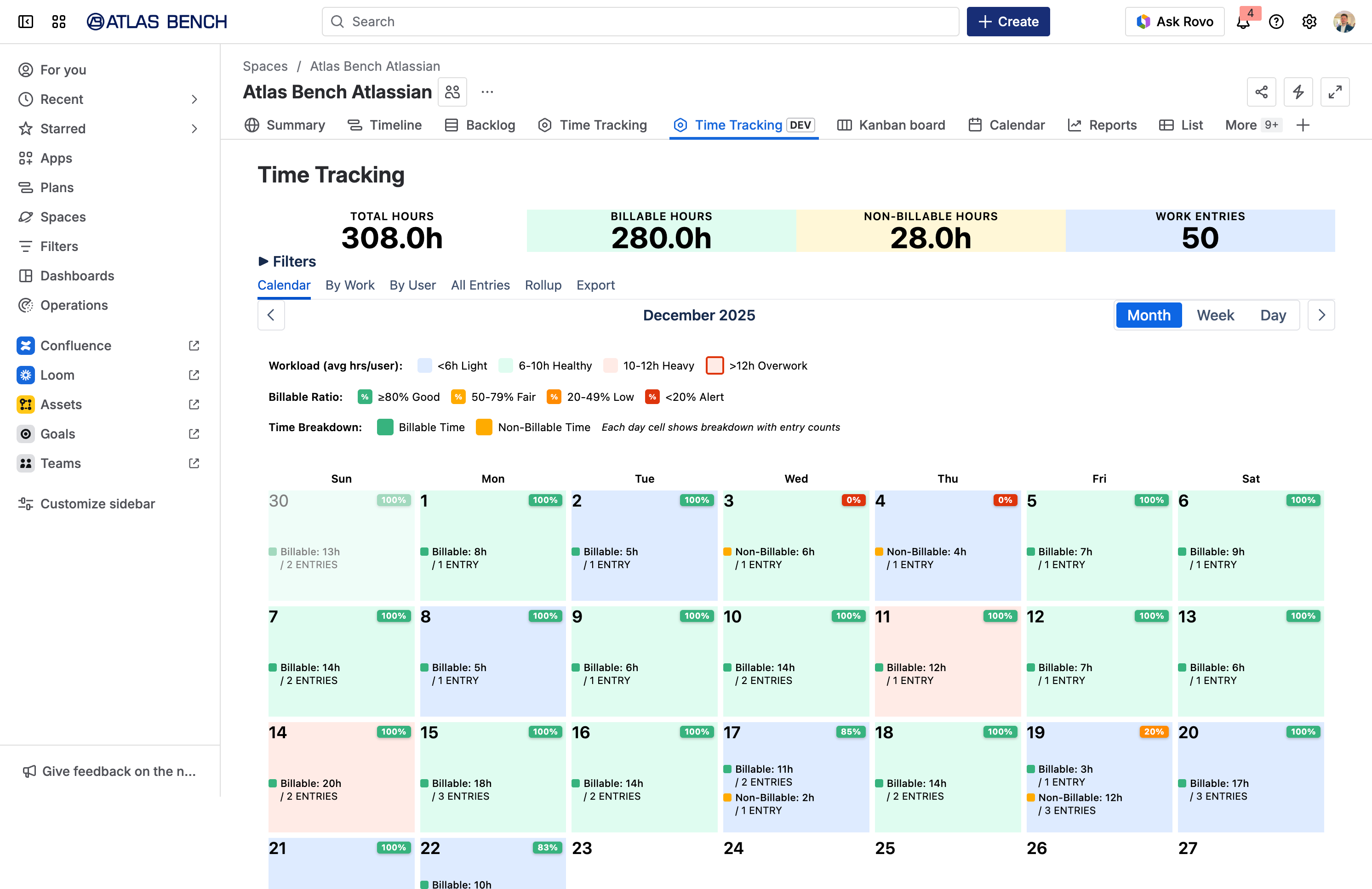Image resolution: width=1372 pixels, height=889 pixels.
Task: Click the help question mark icon
Action: [1276, 22]
